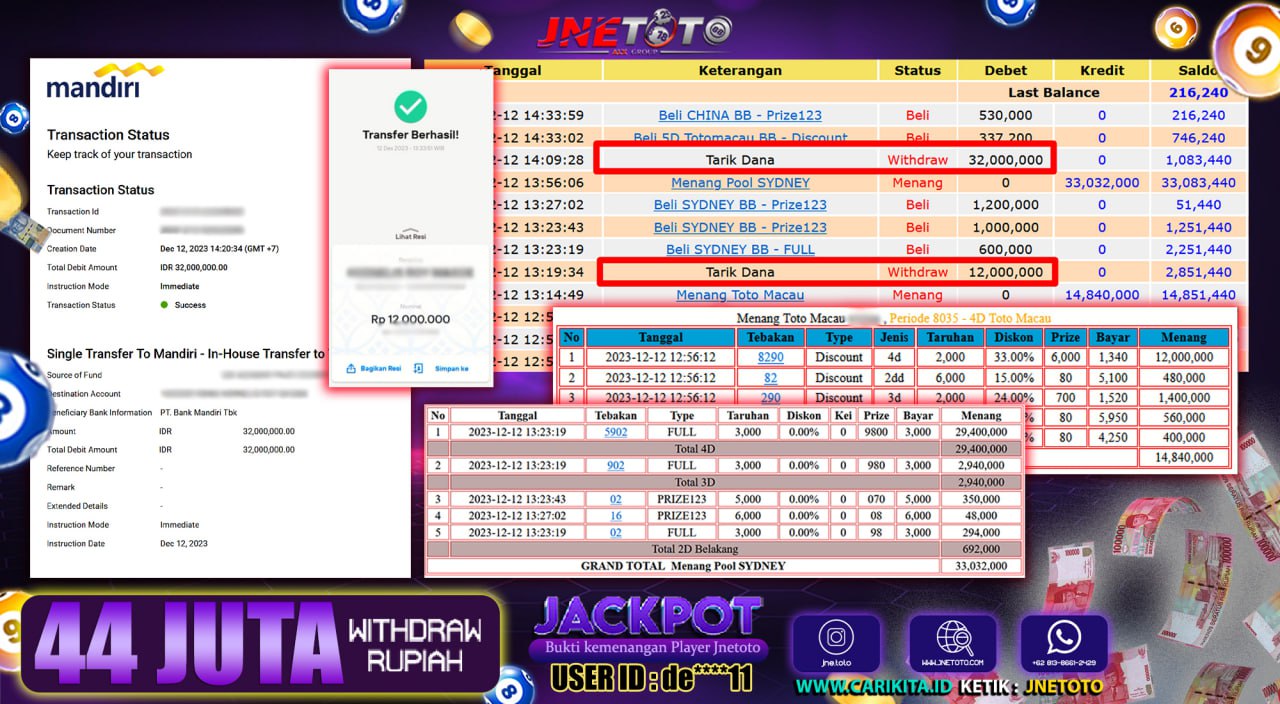Click the Bagikan Resi share icon
This screenshot has width=1280, height=704.
pos(352,369)
